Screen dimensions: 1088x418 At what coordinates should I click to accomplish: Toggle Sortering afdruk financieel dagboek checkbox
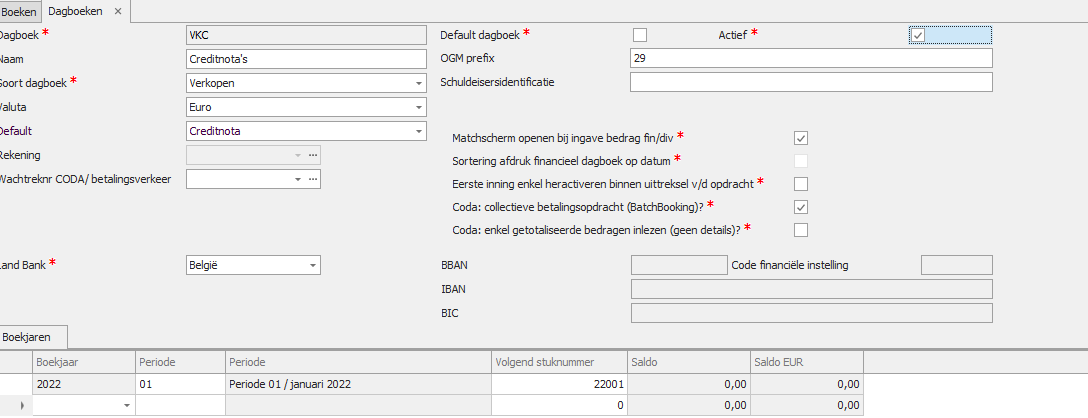801,161
